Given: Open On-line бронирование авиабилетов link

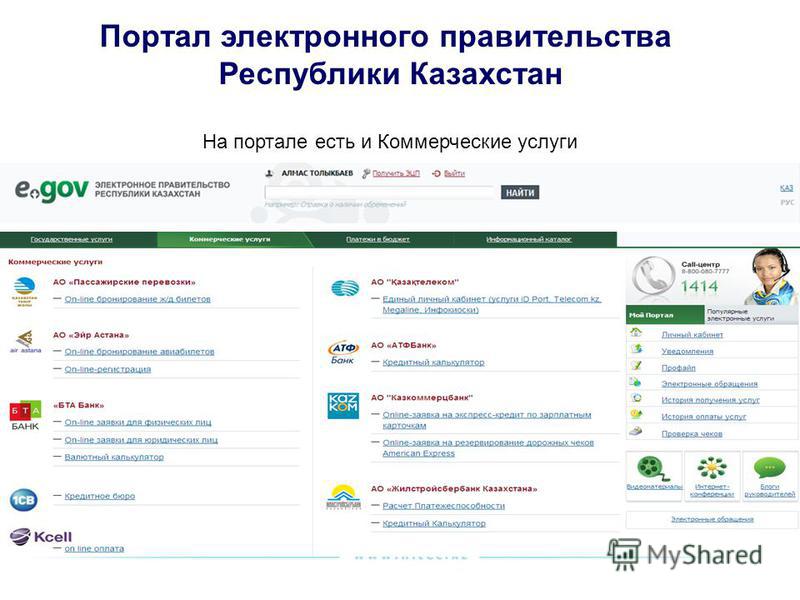Looking at the screenshot, I should click(139, 352).
